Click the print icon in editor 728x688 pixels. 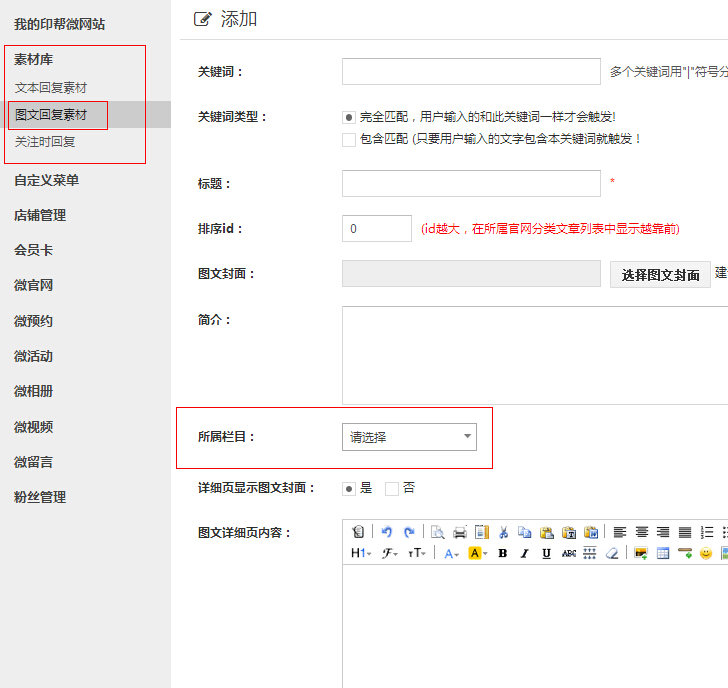pos(459,532)
